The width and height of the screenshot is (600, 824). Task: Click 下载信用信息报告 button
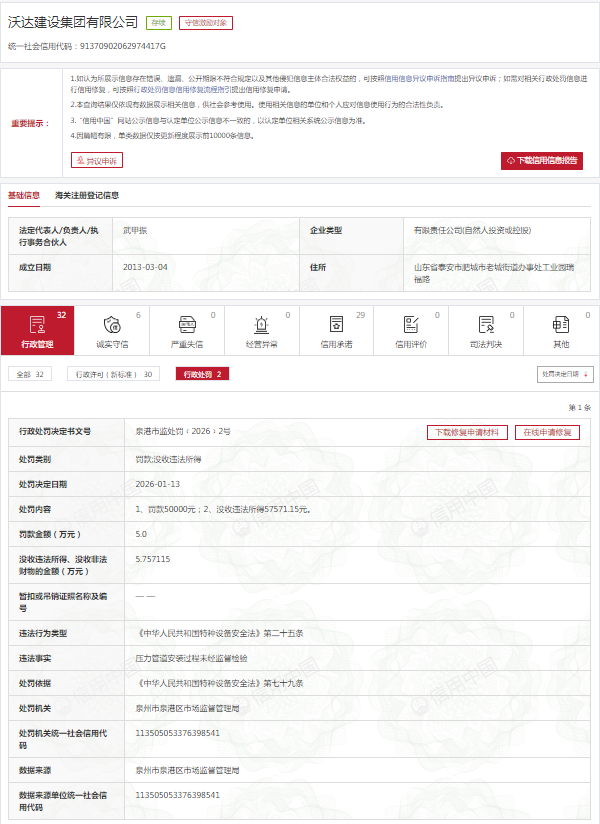coord(541,161)
